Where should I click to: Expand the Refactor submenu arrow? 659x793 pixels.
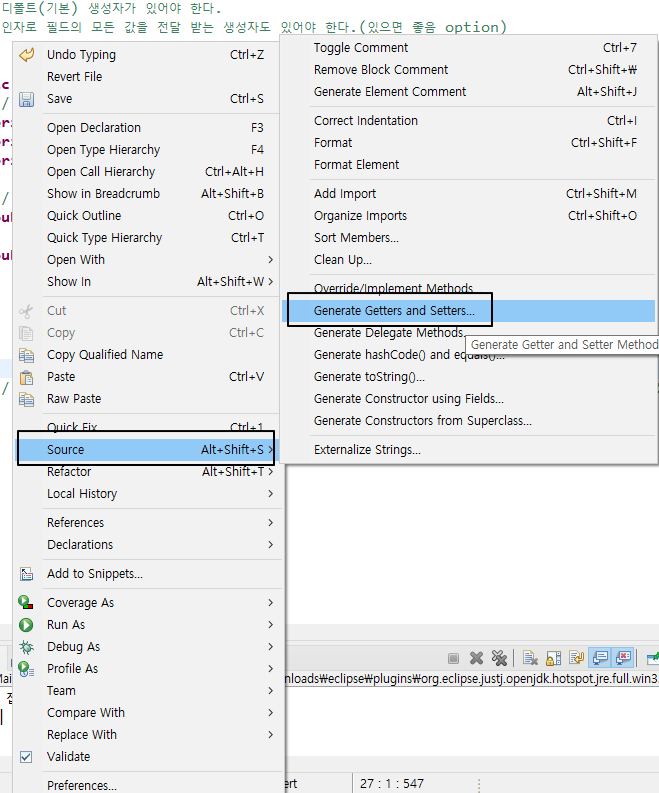(271, 471)
